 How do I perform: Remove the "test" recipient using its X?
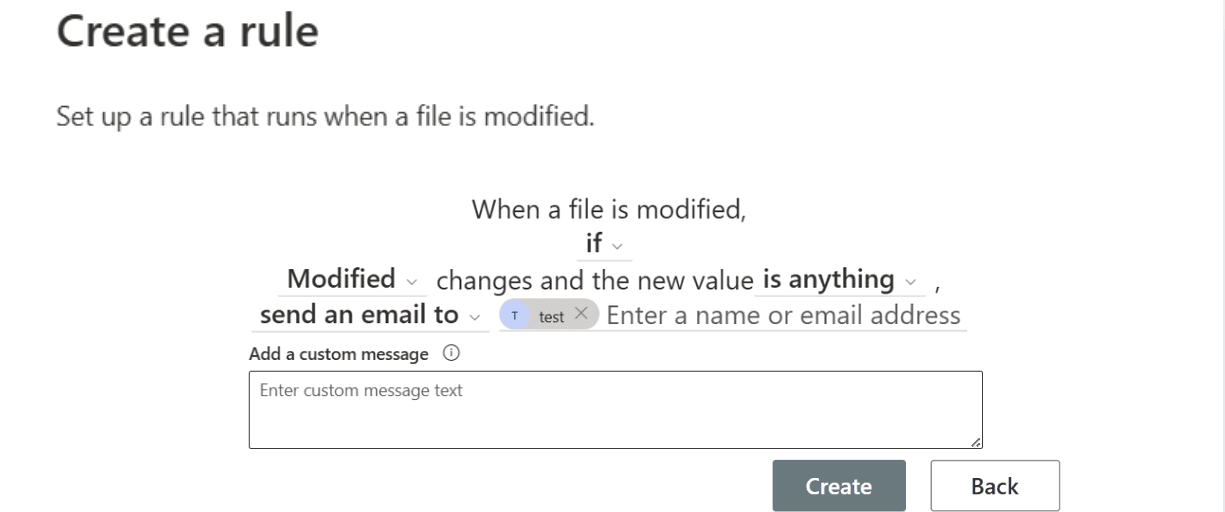pos(581,314)
